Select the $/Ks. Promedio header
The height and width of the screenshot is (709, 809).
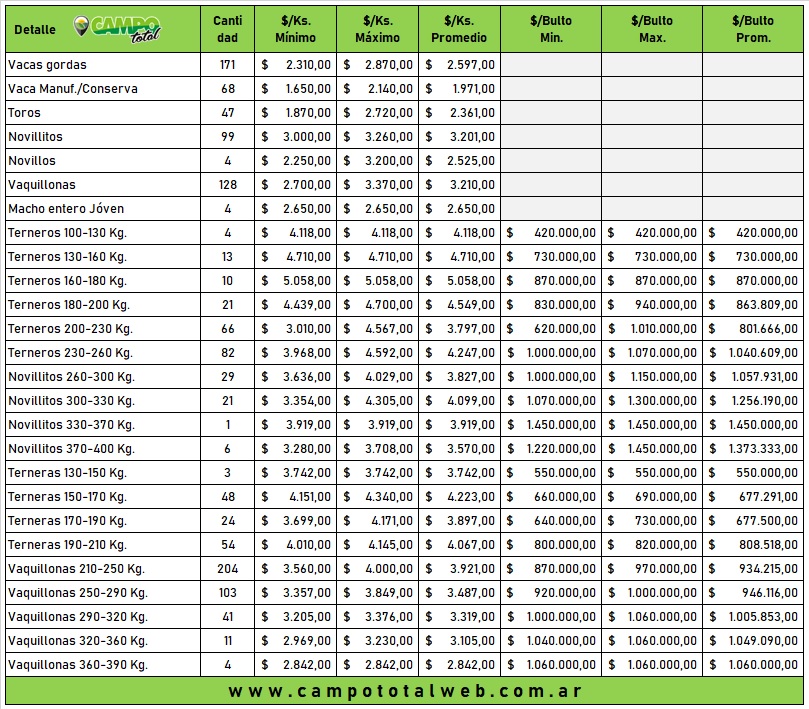click(x=459, y=29)
